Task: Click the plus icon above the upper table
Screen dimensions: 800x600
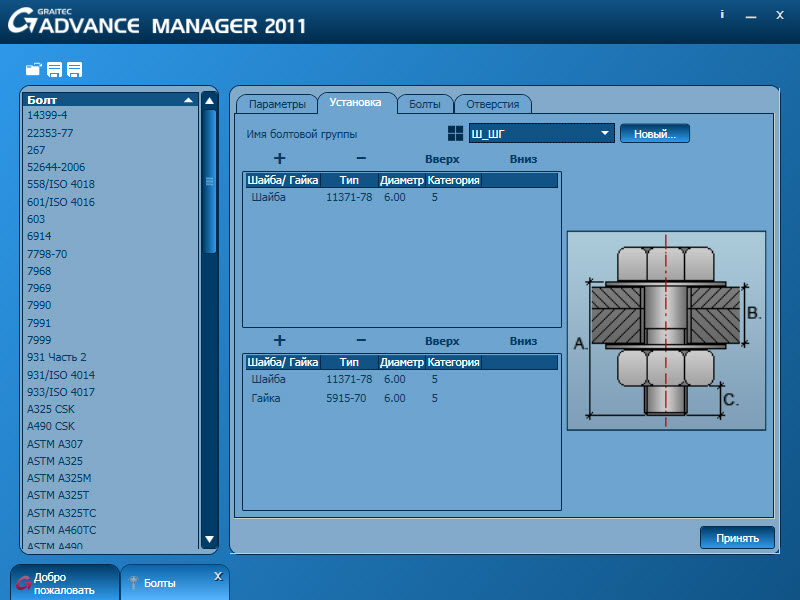Action: pos(279,158)
